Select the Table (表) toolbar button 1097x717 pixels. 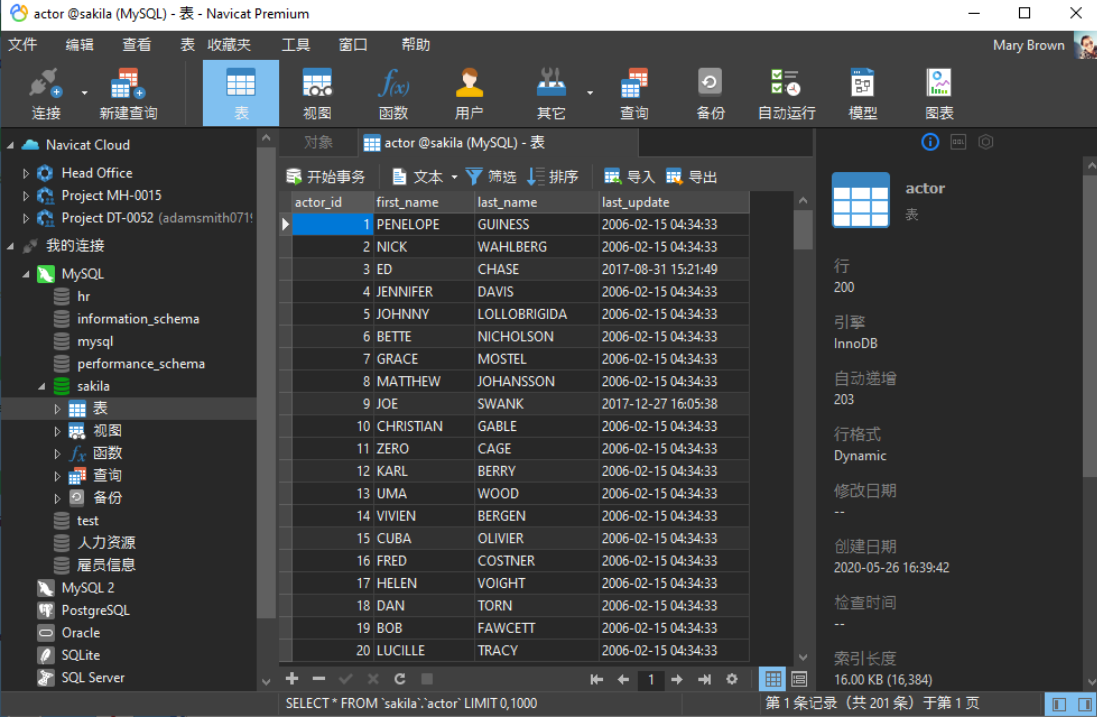[x=241, y=93]
